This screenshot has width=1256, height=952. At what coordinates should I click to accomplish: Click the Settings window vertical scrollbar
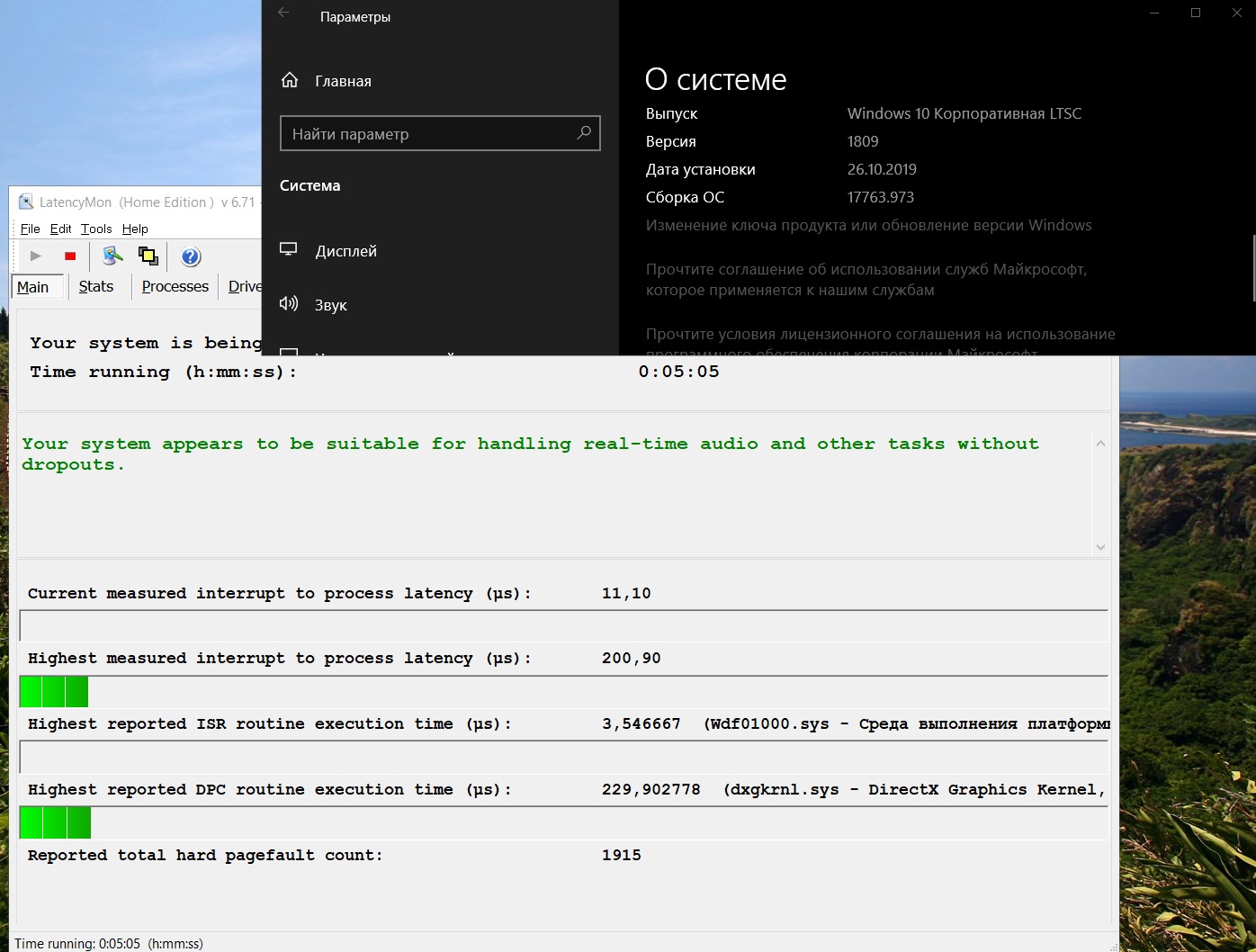click(1252, 268)
